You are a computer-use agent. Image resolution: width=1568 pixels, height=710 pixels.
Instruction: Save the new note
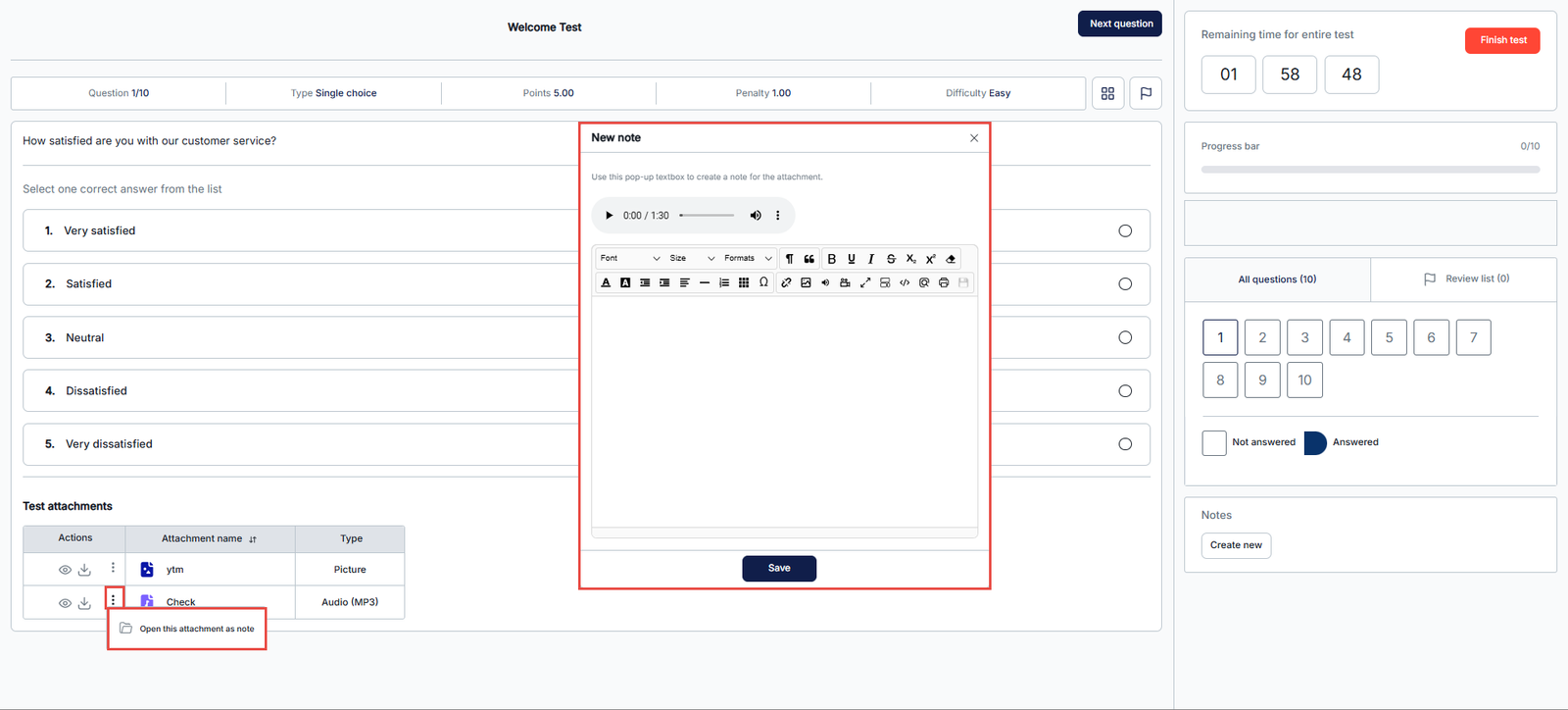click(779, 569)
